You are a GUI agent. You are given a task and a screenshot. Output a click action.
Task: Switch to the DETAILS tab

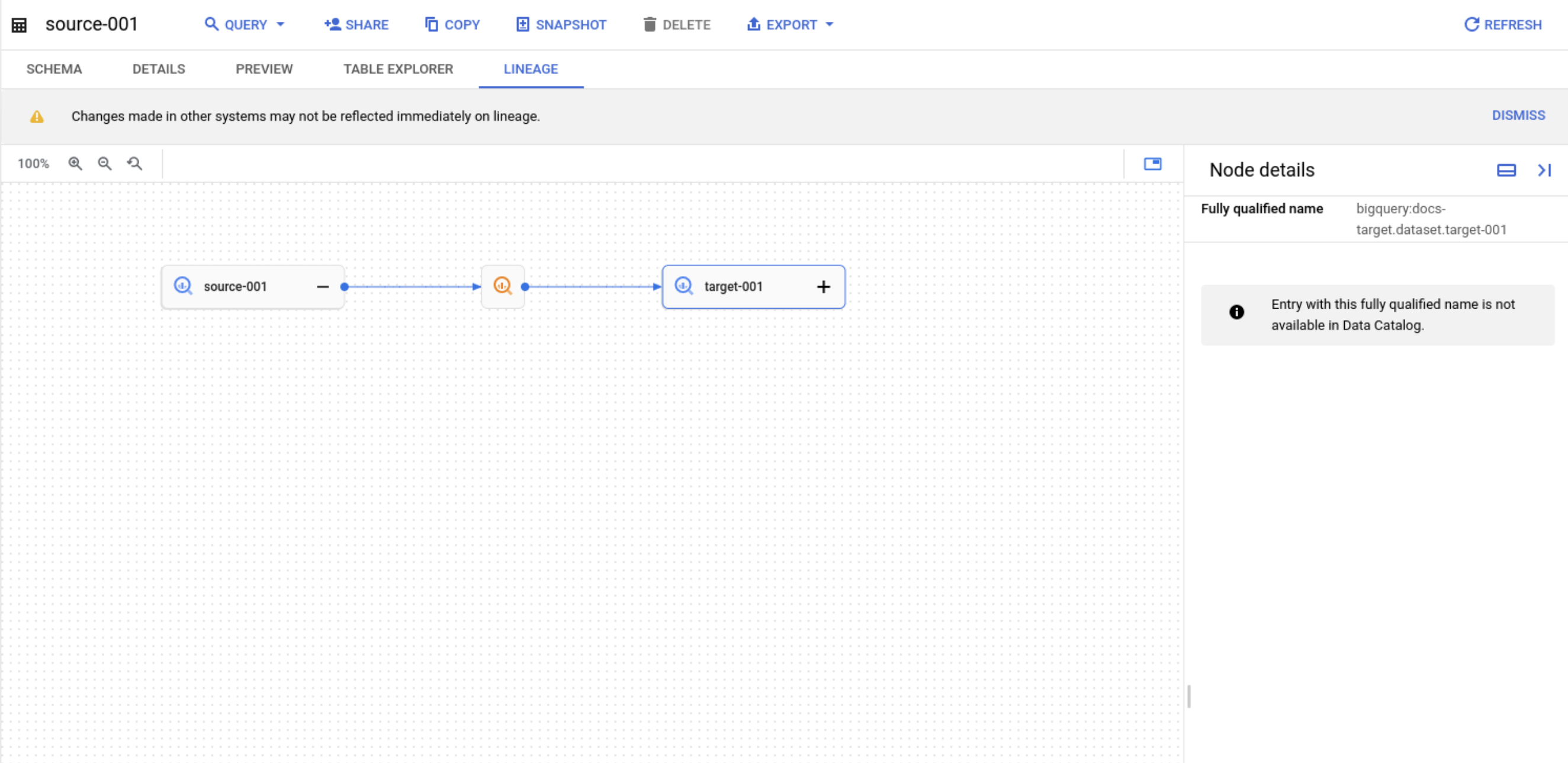pos(158,69)
